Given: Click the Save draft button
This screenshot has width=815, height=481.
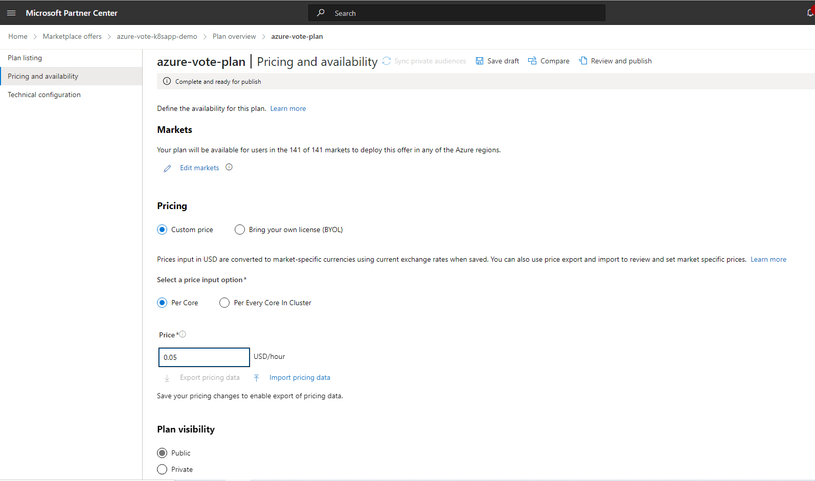Looking at the screenshot, I should [497, 61].
